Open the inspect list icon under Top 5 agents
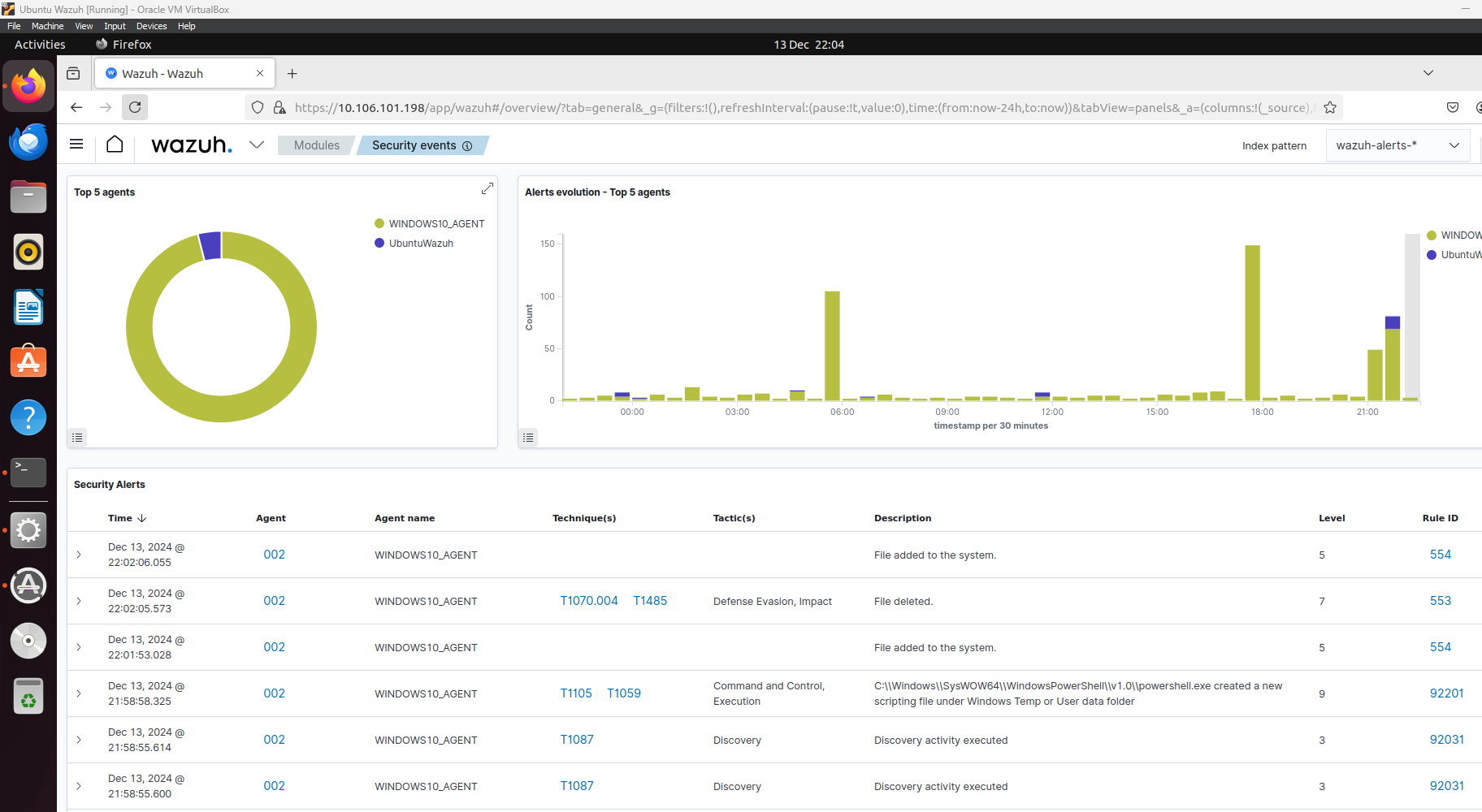 tap(77, 438)
